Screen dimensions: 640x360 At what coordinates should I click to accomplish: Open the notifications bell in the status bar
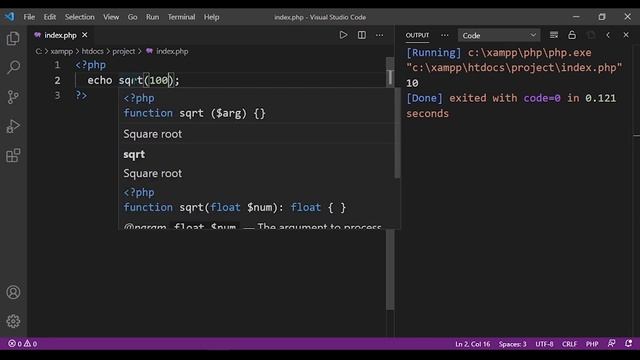click(x=629, y=344)
